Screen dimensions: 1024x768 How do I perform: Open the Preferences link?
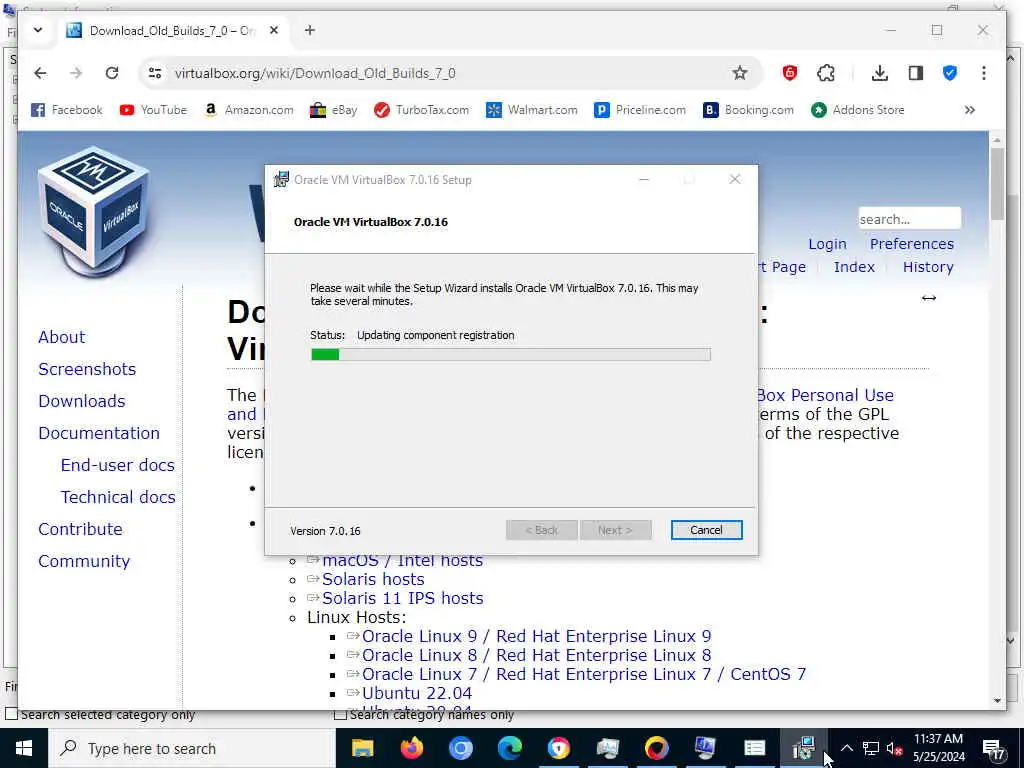[x=912, y=244]
